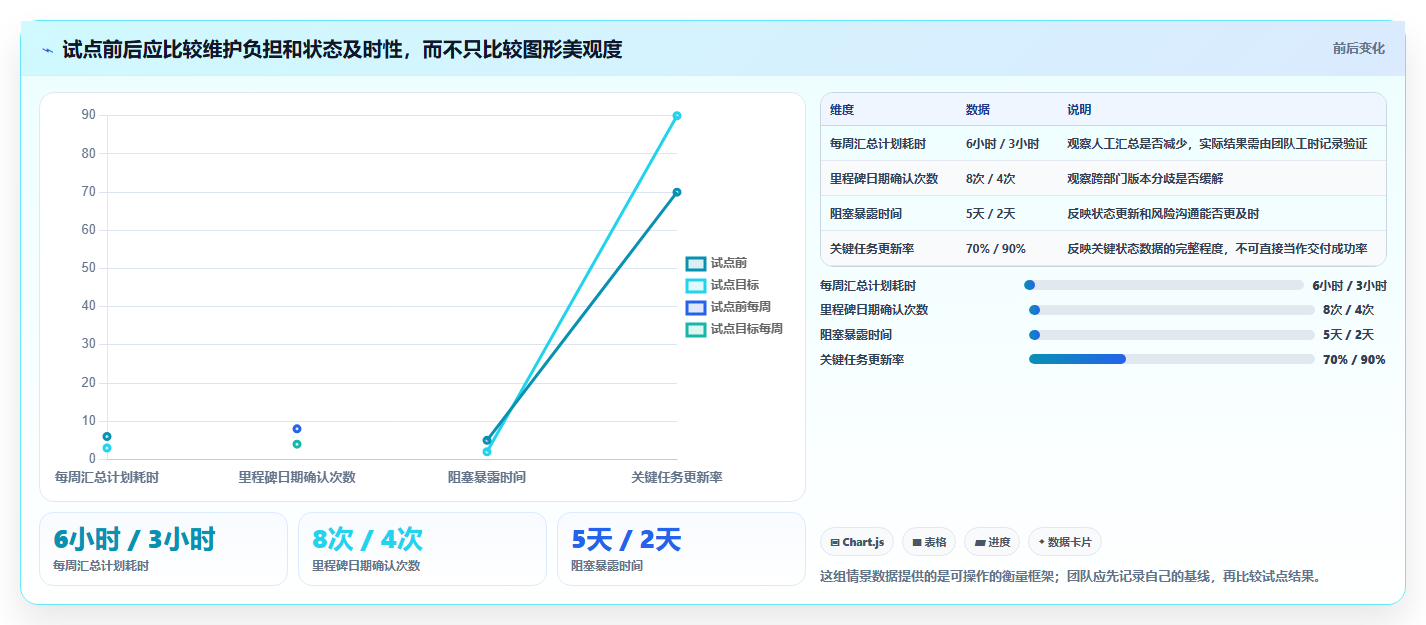Click the table cell 6小时 / 3小时

(x=1003, y=144)
